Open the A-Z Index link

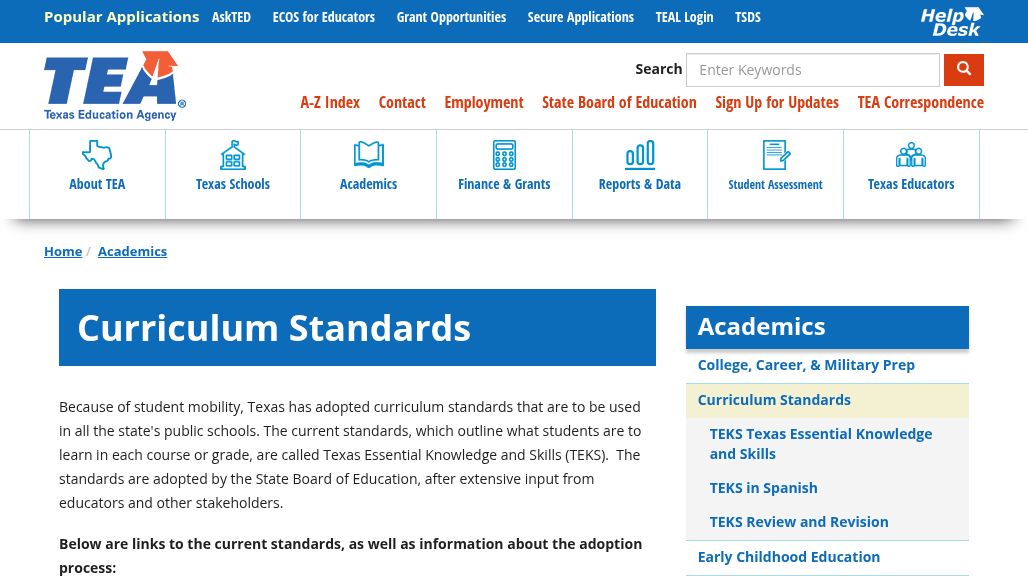click(330, 102)
